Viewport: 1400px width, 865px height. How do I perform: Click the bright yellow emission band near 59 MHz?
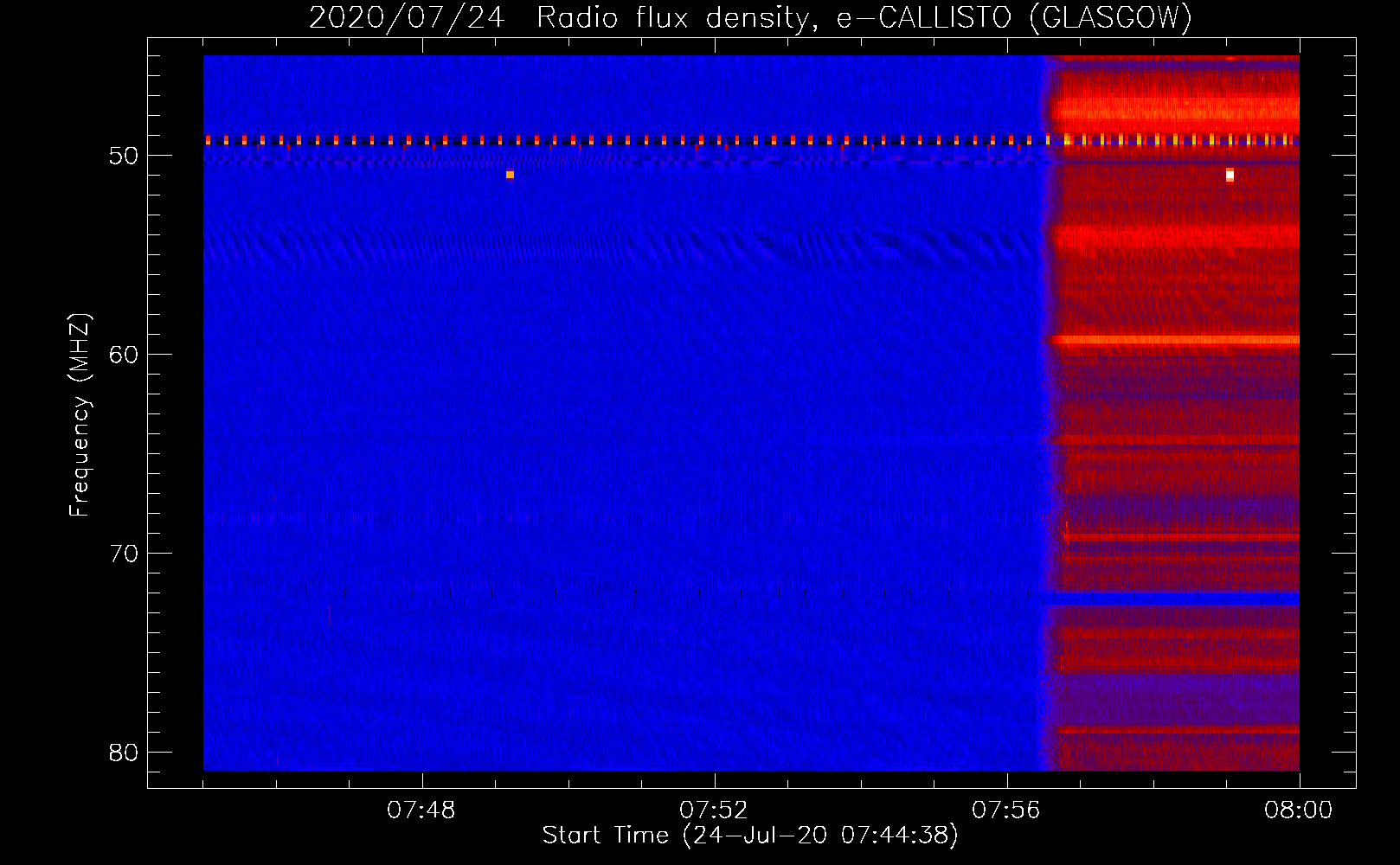pyautogui.click(x=1175, y=340)
